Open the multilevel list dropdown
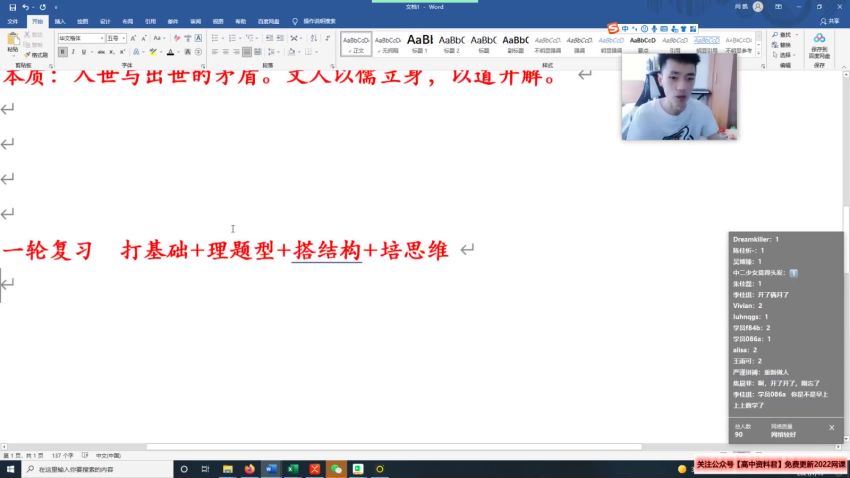The height and width of the screenshot is (478, 850). pyautogui.click(x=256, y=38)
